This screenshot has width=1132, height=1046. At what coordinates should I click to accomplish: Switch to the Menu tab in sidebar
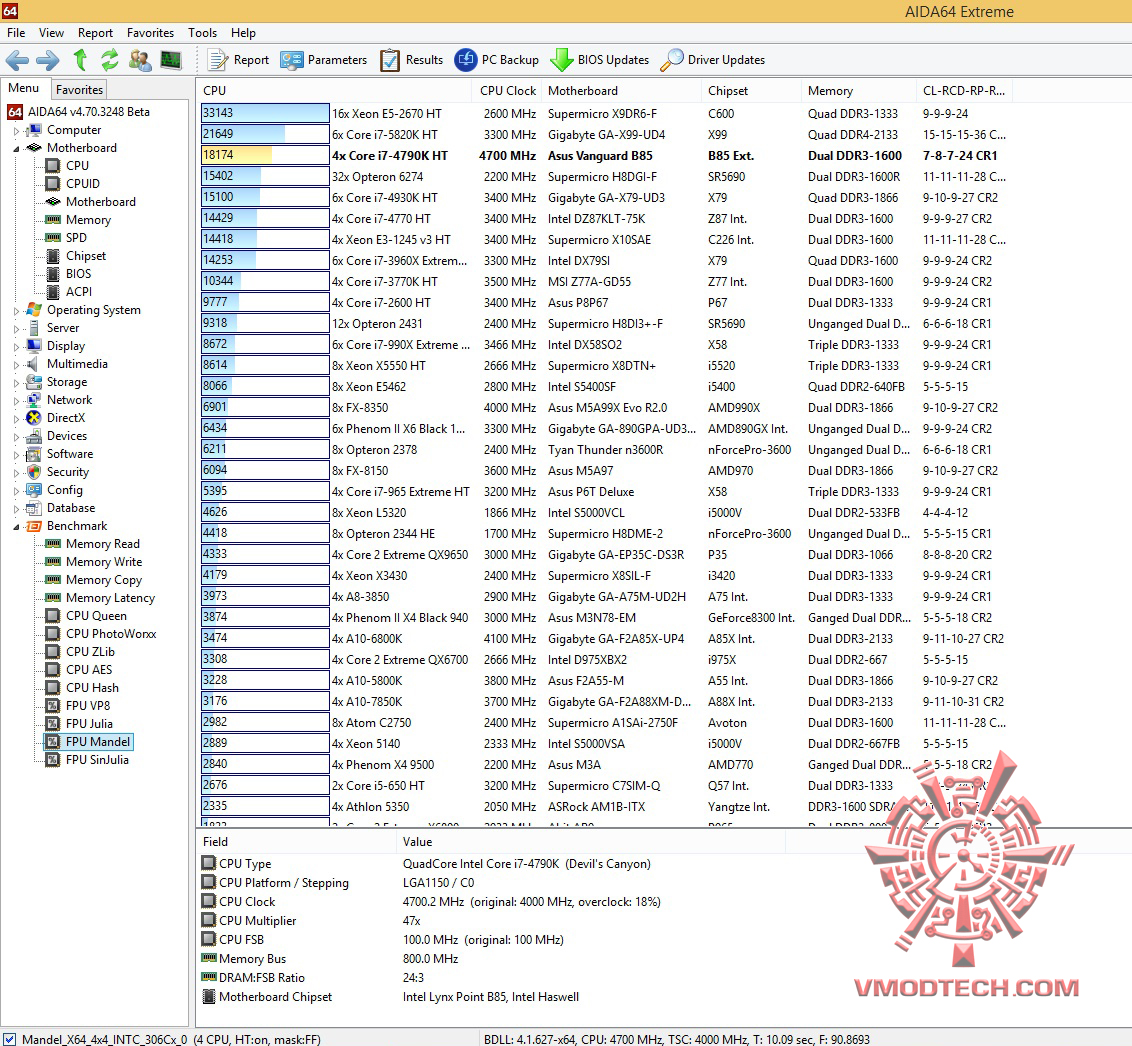coord(24,88)
